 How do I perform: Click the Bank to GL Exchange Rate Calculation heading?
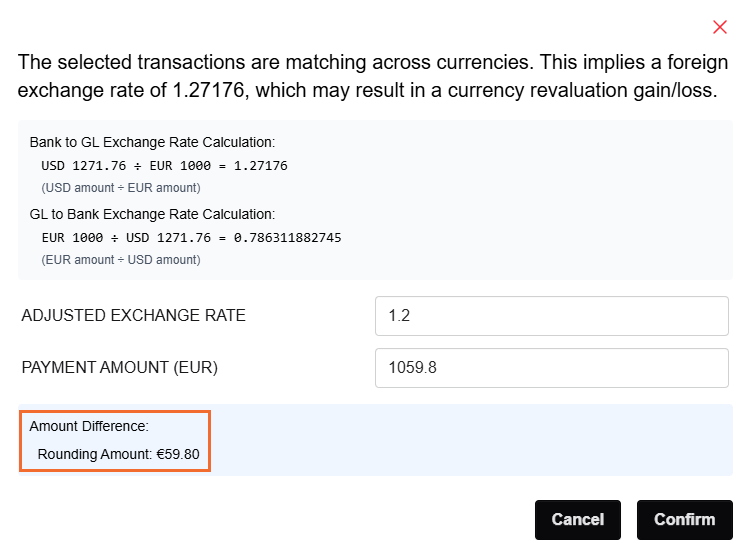click(x=152, y=142)
